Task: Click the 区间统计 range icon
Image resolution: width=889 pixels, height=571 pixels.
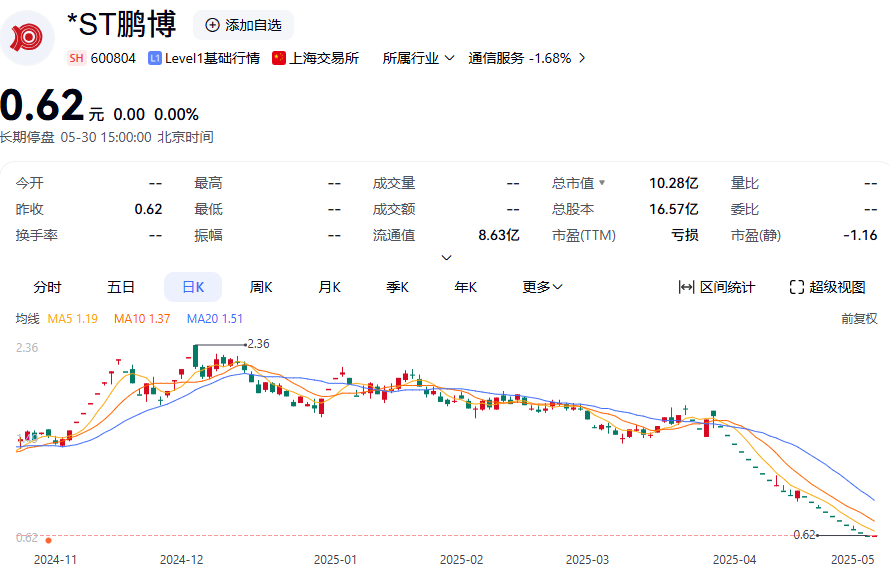Action: coord(686,287)
